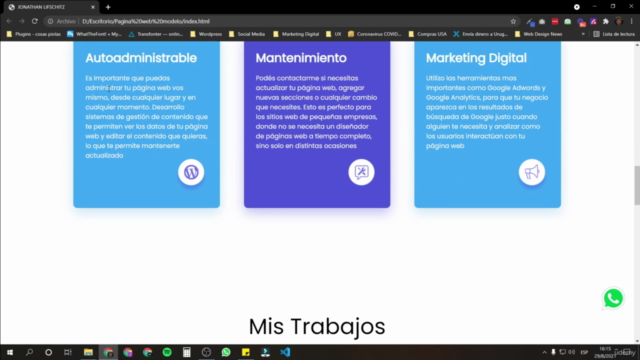Screen dimensions: 640x360
Task: Open the Web Design News bookmark folder
Action: (x=538, y=34)
